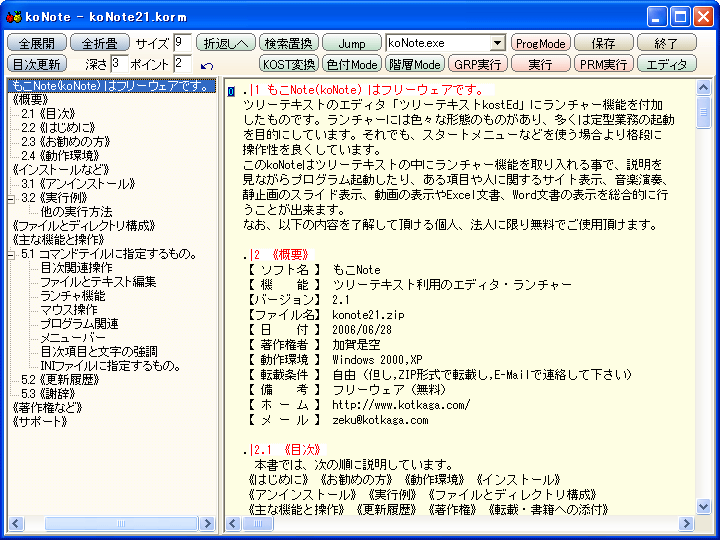
Task: Toggle ProgMode button
Action: click(x=540, y=43)
